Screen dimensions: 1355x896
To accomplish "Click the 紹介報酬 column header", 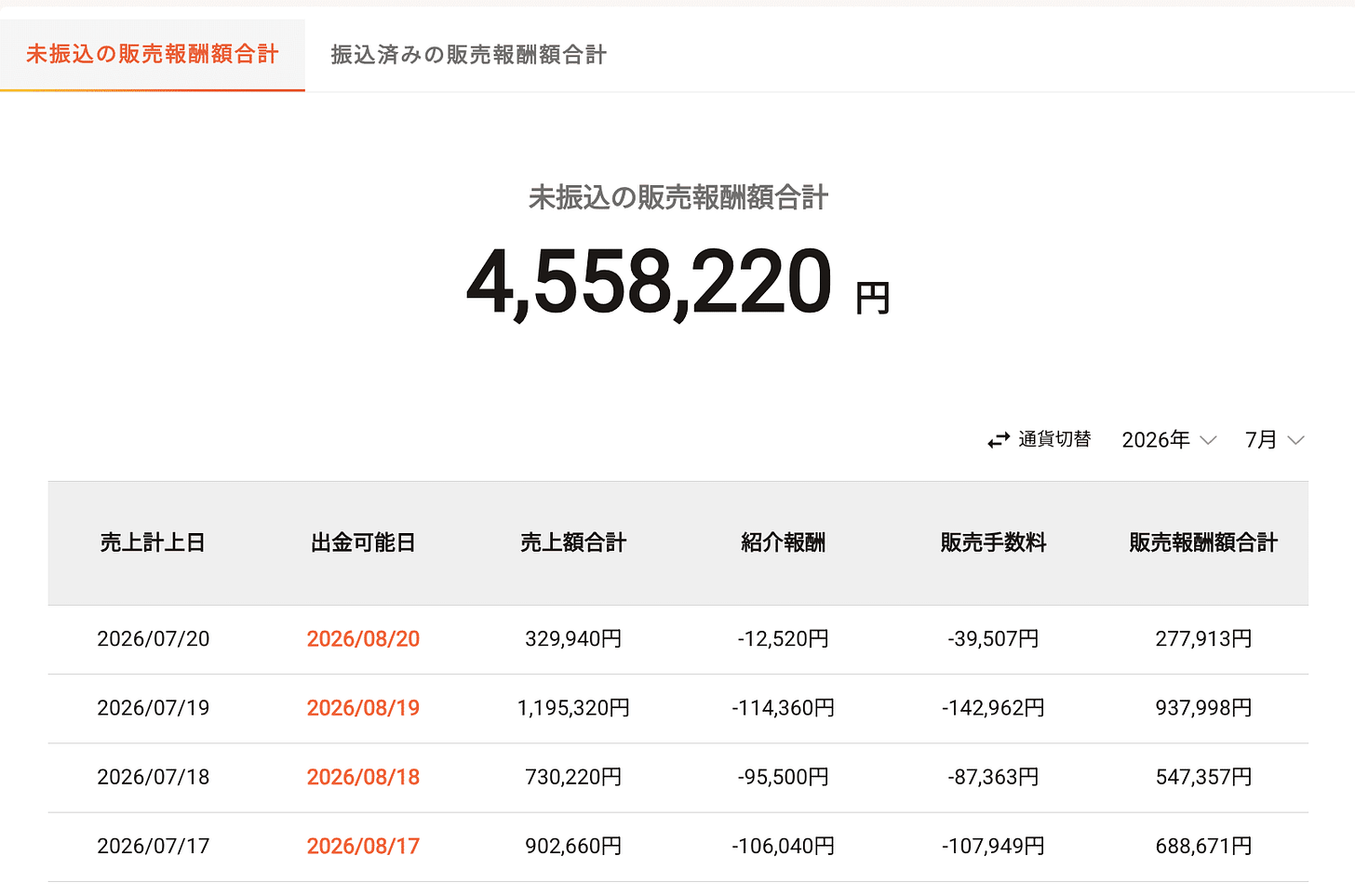I will pos(783,542).
